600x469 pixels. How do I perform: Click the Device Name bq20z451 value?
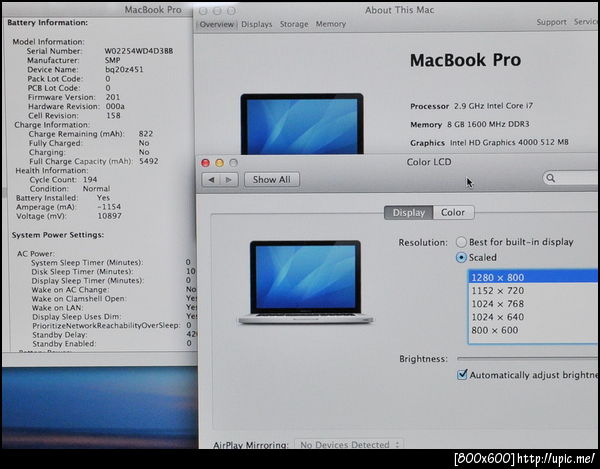pyautogui.click(x=124, y=70)
